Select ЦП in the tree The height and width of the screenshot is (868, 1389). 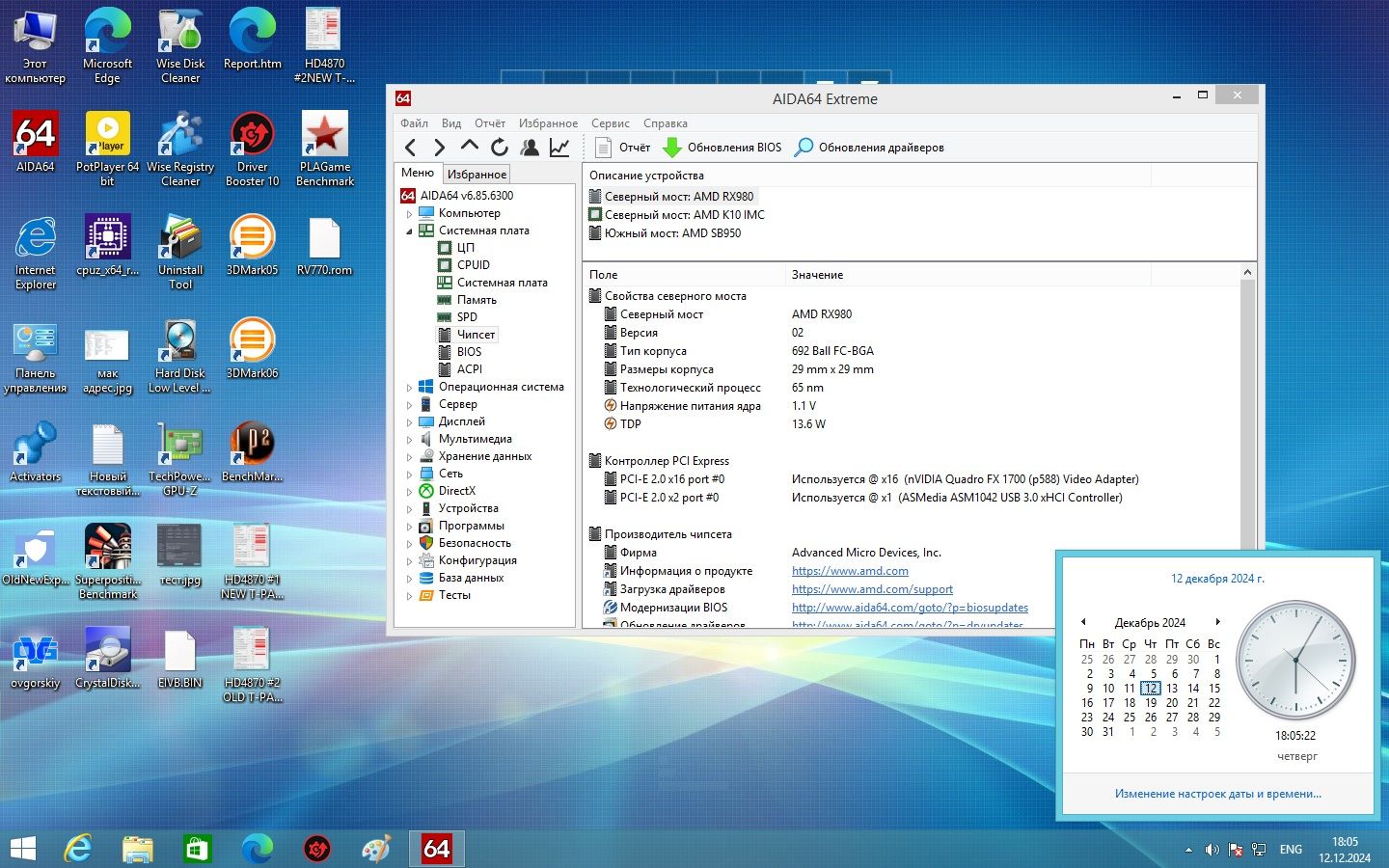pos(466,248)
